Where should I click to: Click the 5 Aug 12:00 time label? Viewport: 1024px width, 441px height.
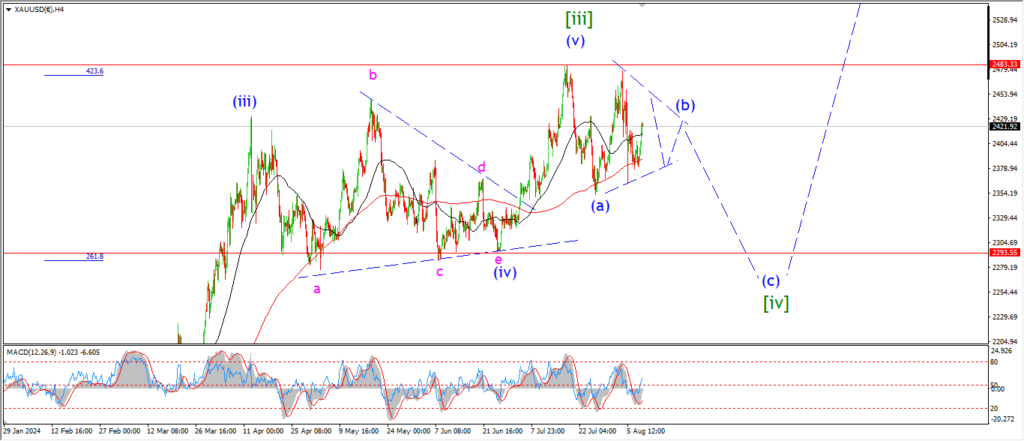(647, 432)
